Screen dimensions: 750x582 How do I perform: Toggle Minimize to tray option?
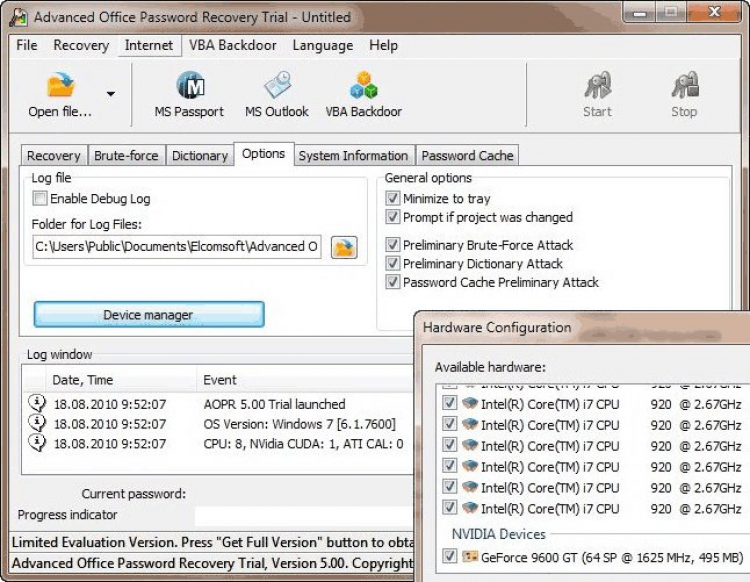[x=392, y=198]
